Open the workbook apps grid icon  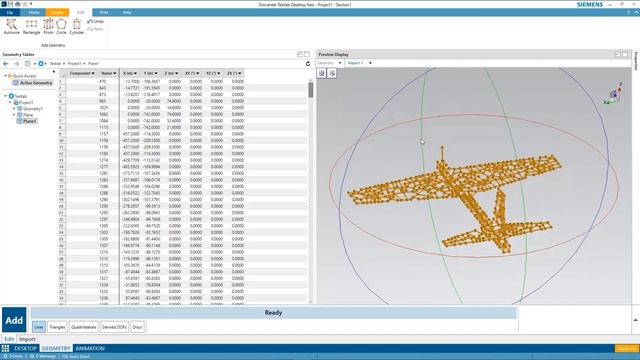point(5,348)
